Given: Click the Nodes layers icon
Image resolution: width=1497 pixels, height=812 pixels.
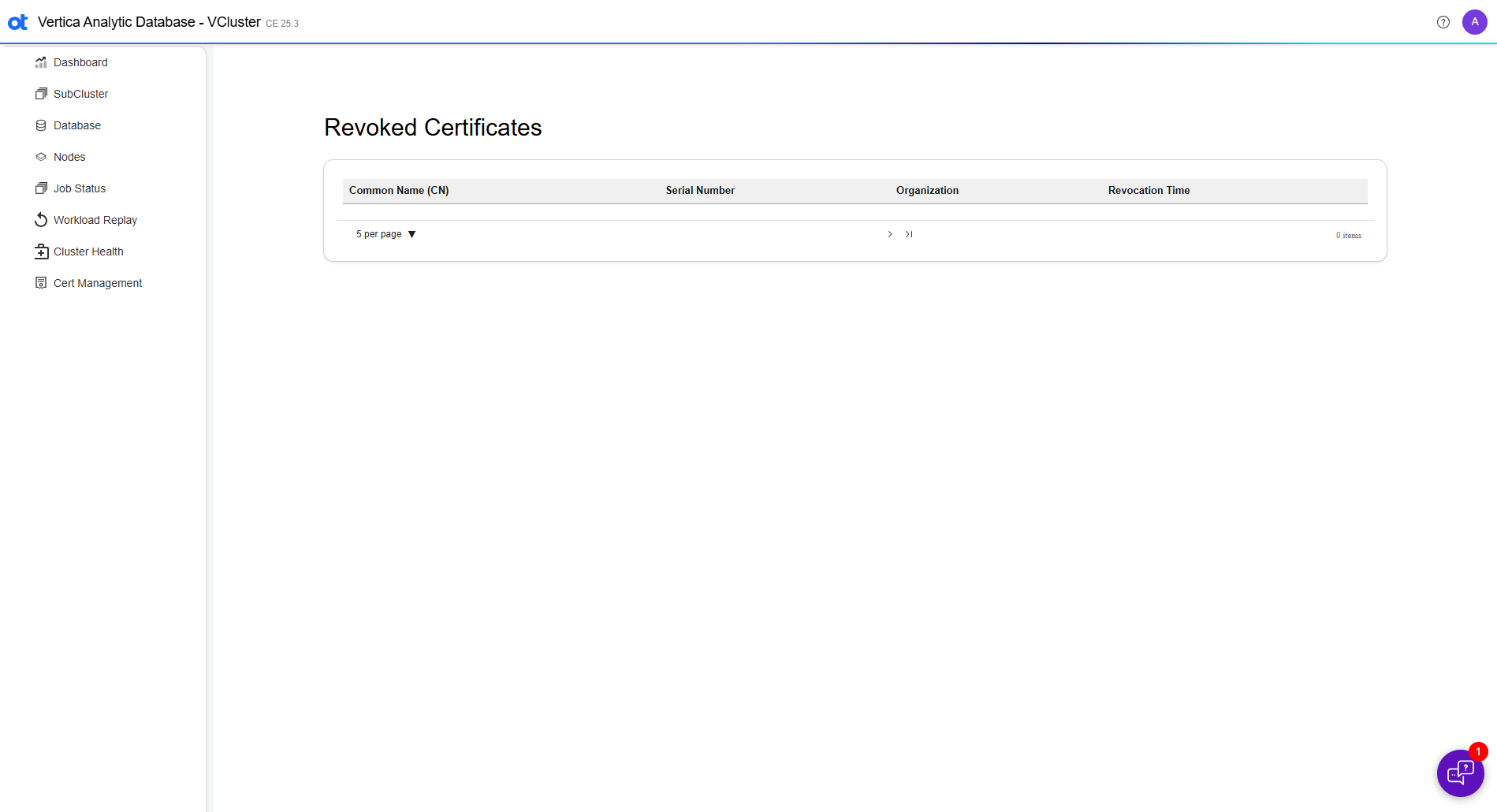Looking at the screenshot, I should tap(41, 157).
